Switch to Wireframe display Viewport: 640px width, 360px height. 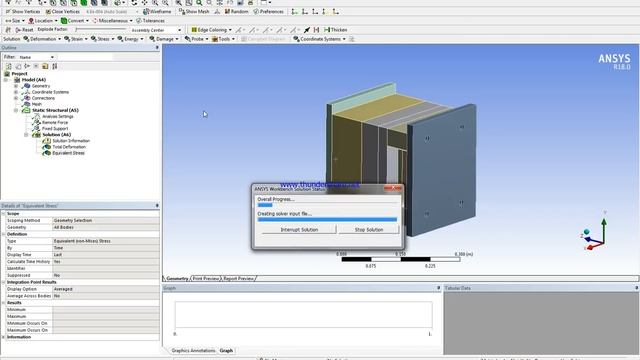[x=157, y=12]
